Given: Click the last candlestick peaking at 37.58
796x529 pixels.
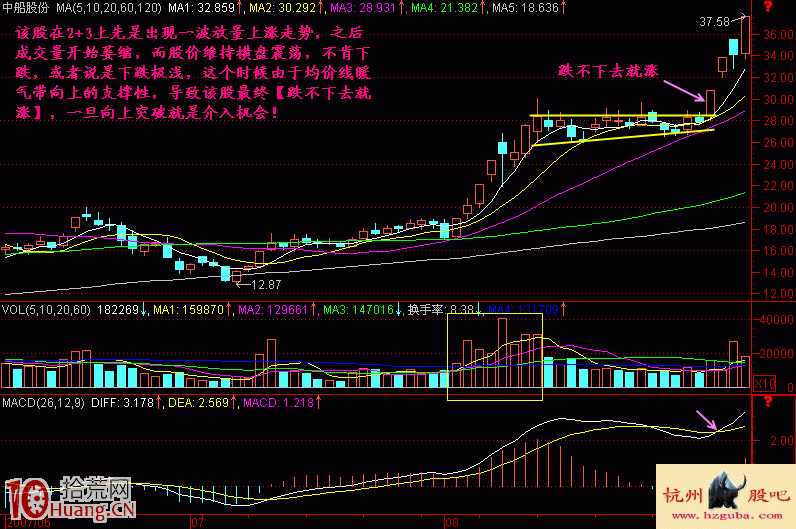Looking at the screenshot, I should pyautogui.click(x=745, y=36).
